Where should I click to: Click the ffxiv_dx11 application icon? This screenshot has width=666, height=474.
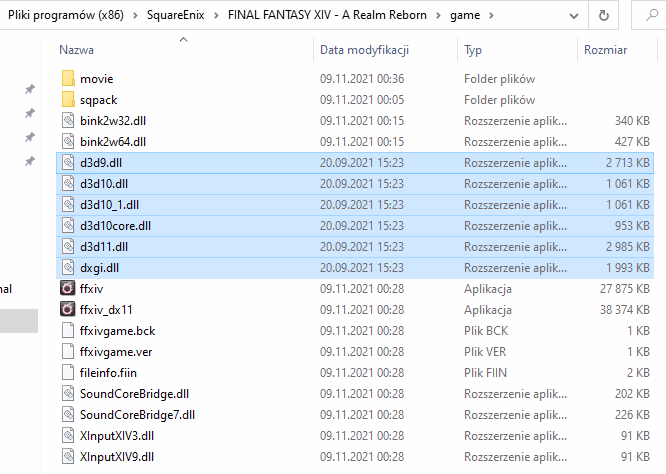[68, 309]
